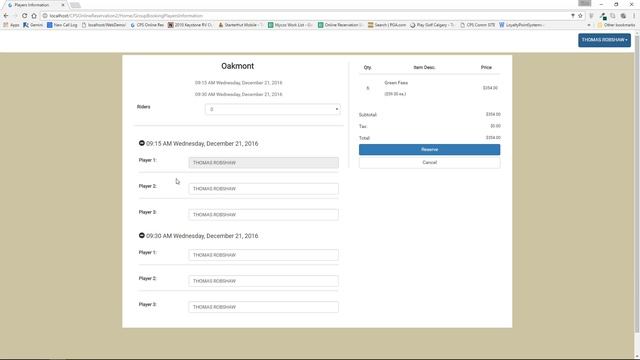Reload the current page
This screenshot has width=640, height=360.
click(24, 16)
